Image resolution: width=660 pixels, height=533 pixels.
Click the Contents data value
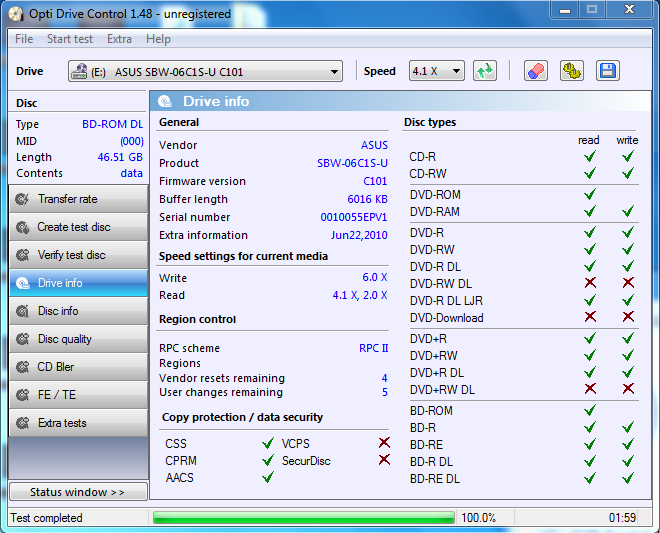(131, 173)
